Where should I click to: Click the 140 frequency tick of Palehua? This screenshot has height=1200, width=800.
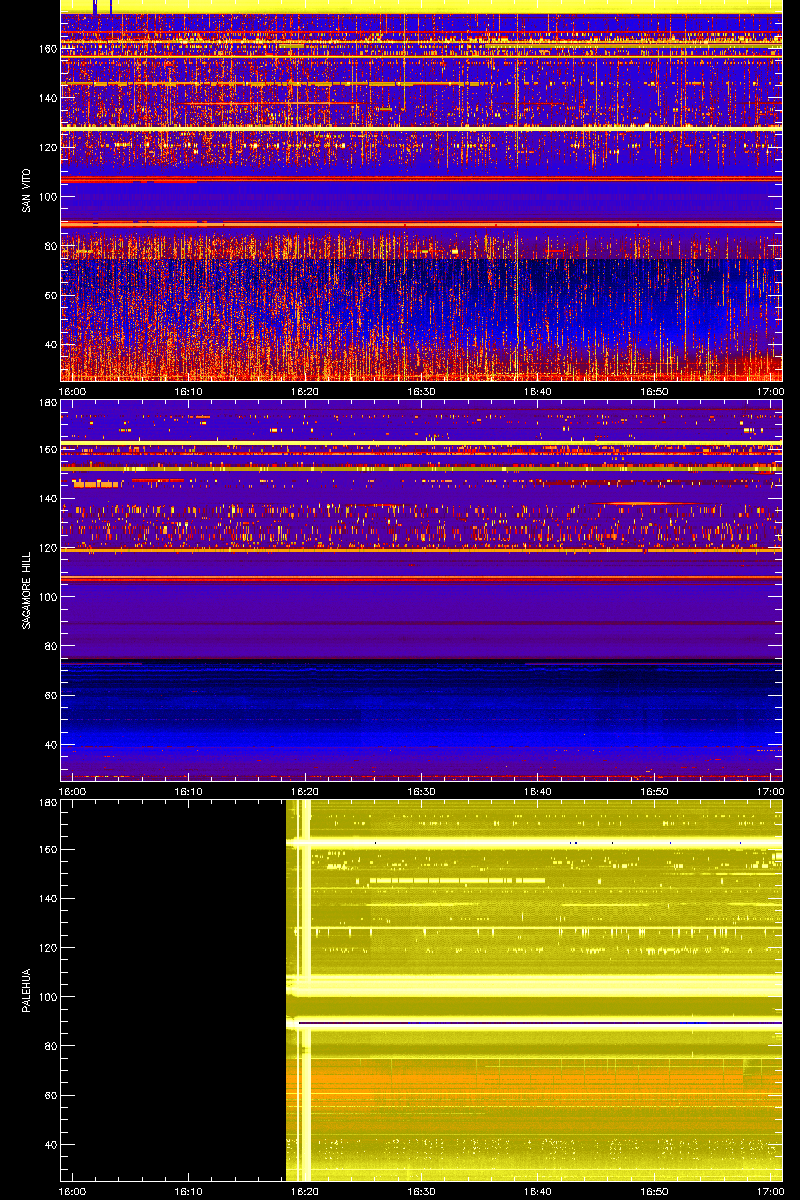47,898
